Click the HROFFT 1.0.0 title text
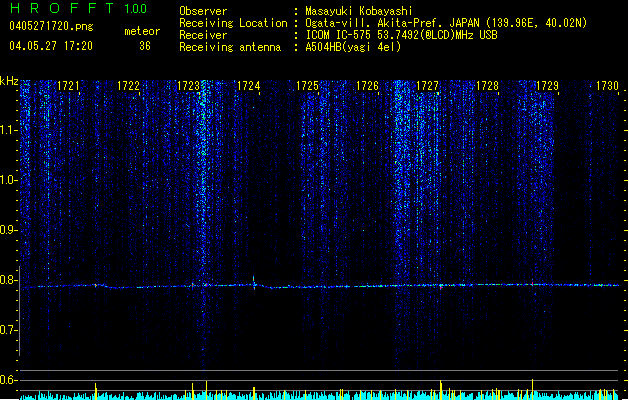Image resolution: width=629 pixels, height=400 pixels. pyautogui.click(x=78, y=8)
